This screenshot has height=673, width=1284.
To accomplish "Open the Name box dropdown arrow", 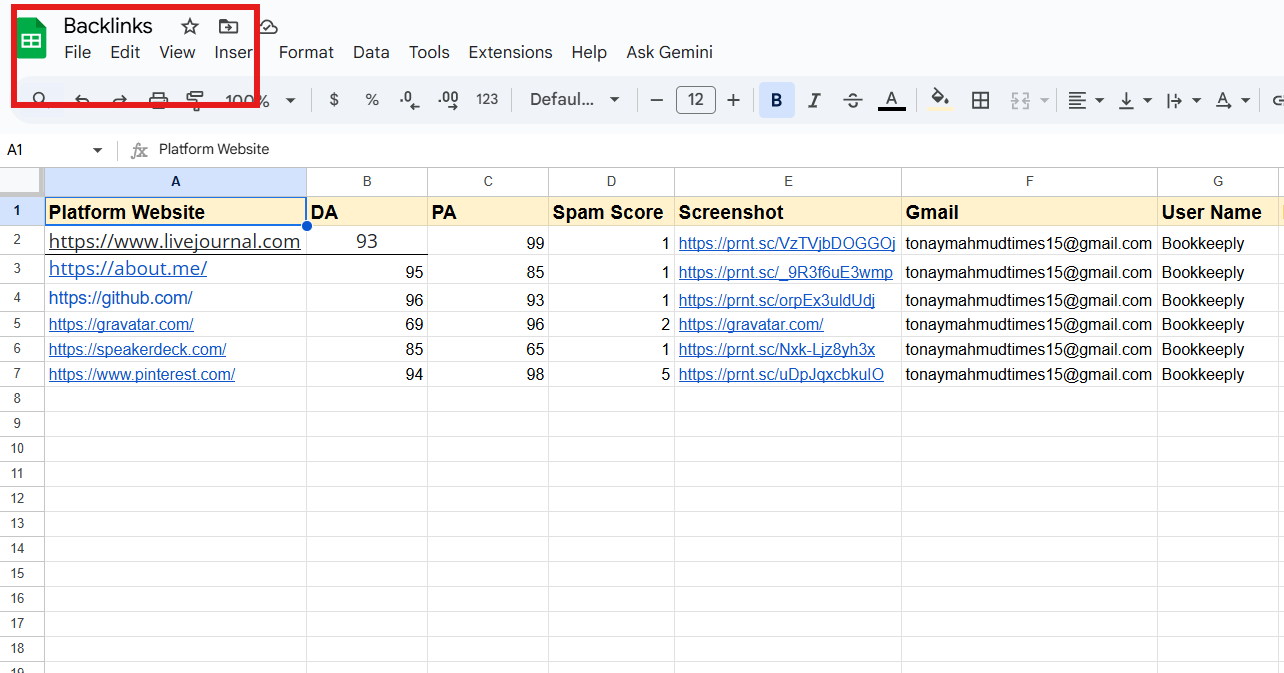I will tap(97, 150).
